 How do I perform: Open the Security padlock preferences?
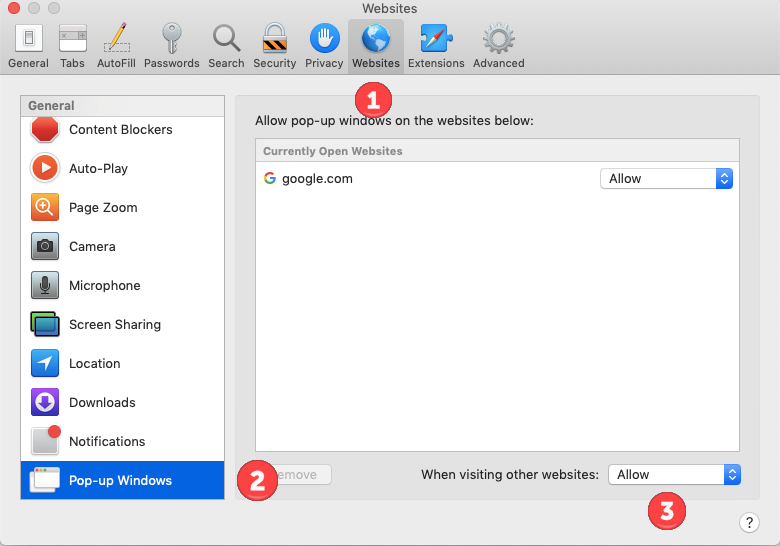275,46
